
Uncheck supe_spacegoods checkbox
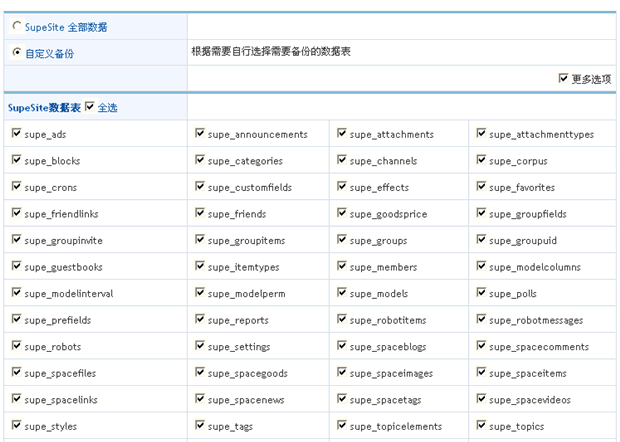200,371
